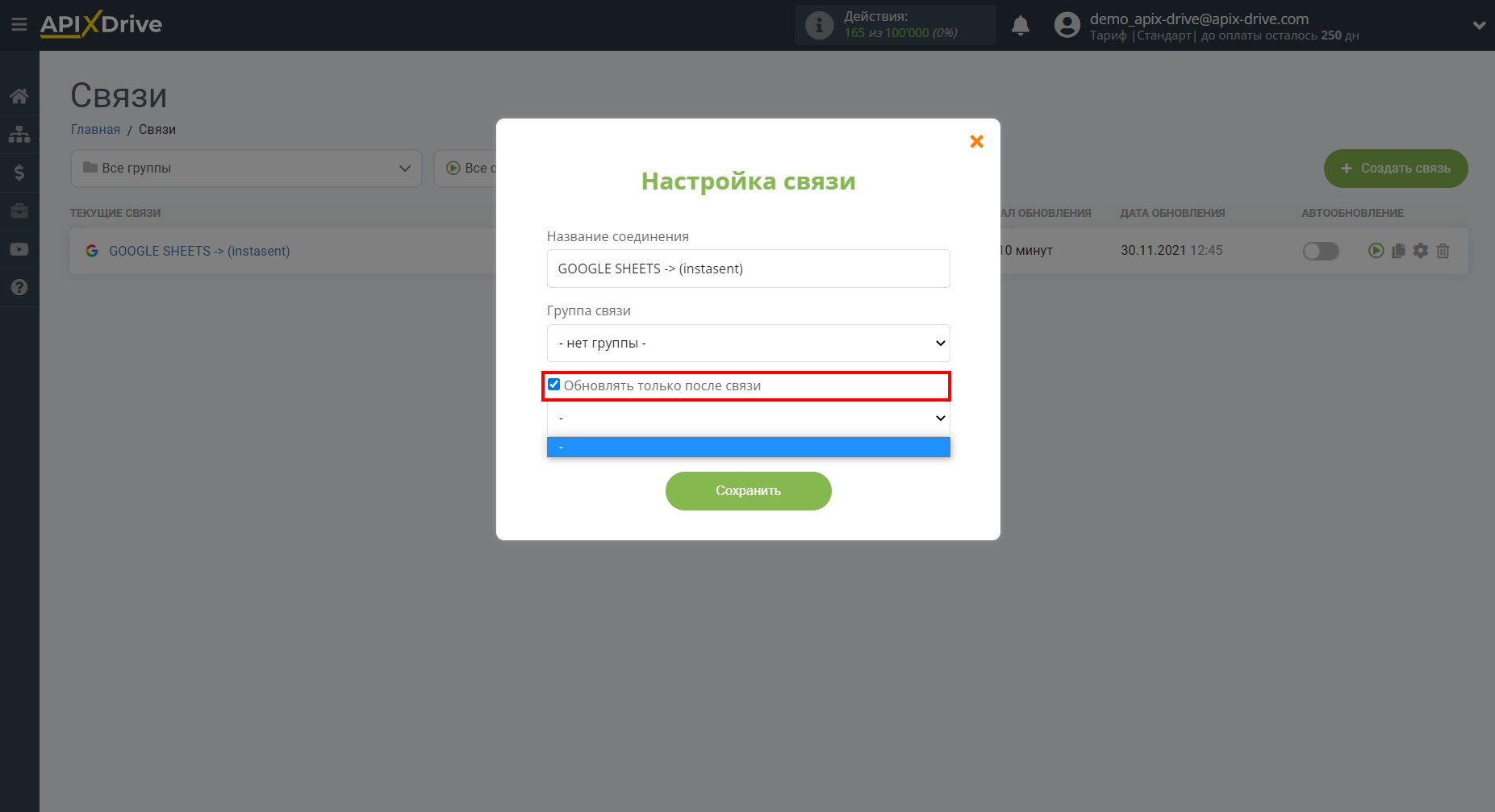
Task: Select the highlighted dash option in list
Action: 748,447
